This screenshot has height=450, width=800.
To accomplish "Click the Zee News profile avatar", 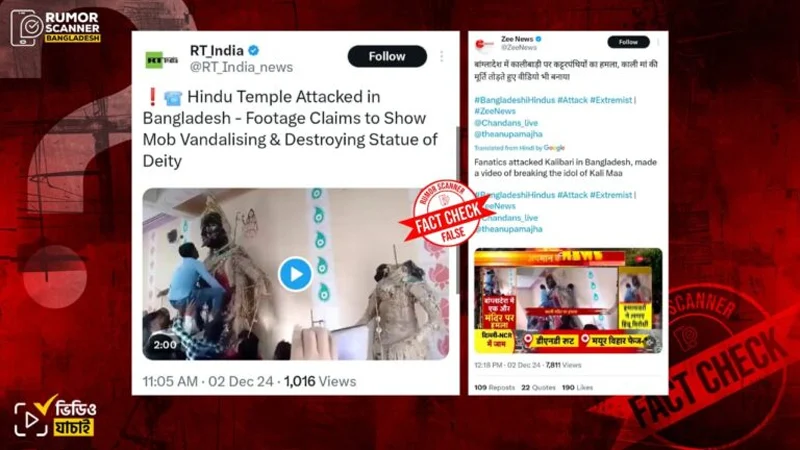I will [484, 44].
